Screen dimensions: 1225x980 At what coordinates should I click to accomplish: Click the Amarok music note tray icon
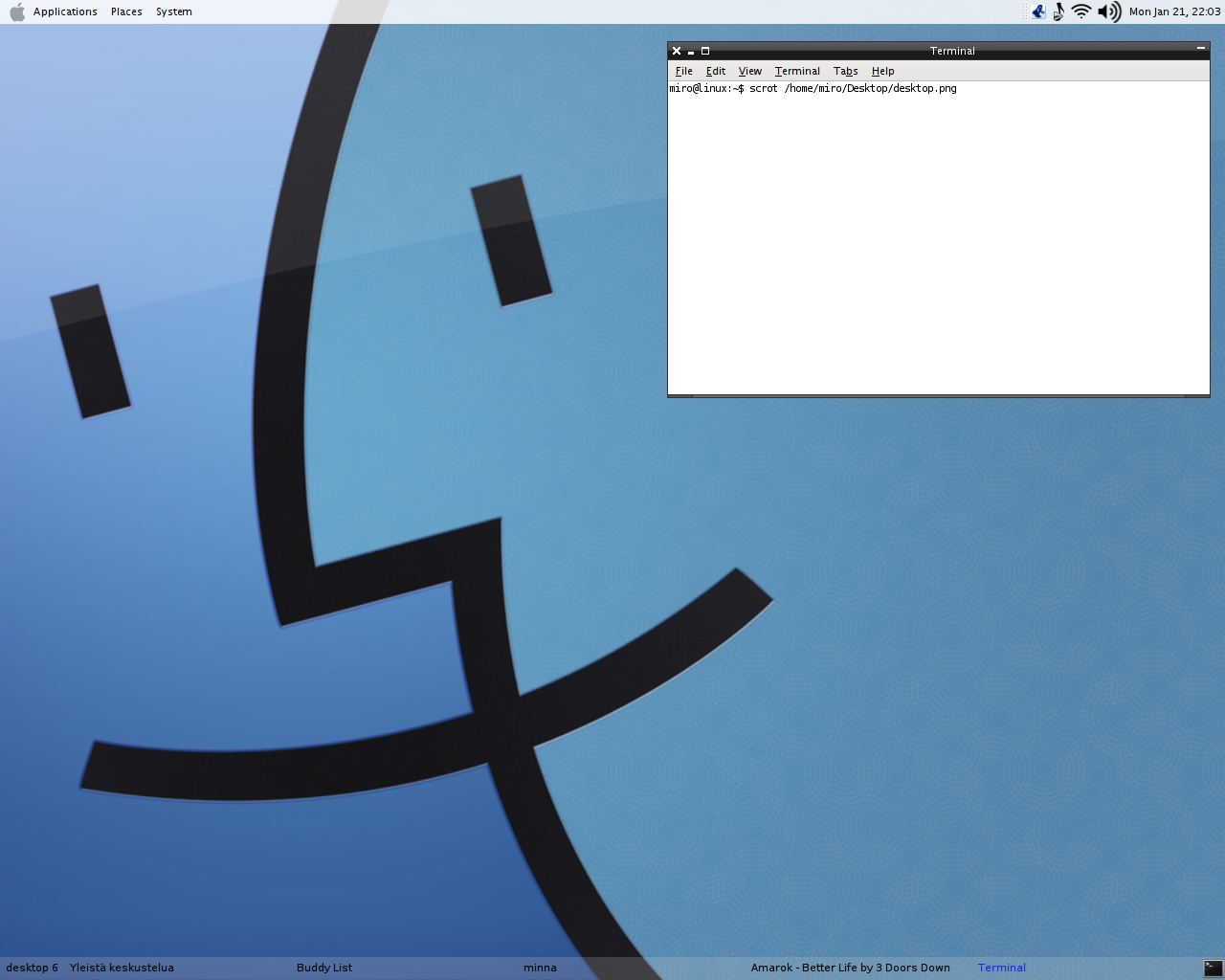(1058, 11)
